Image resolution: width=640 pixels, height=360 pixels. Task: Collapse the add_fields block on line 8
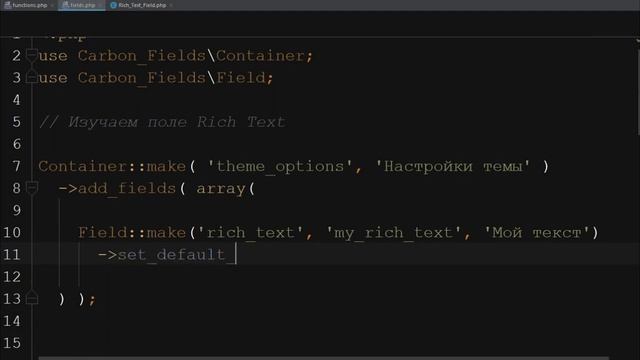click(x=31, y=188)
